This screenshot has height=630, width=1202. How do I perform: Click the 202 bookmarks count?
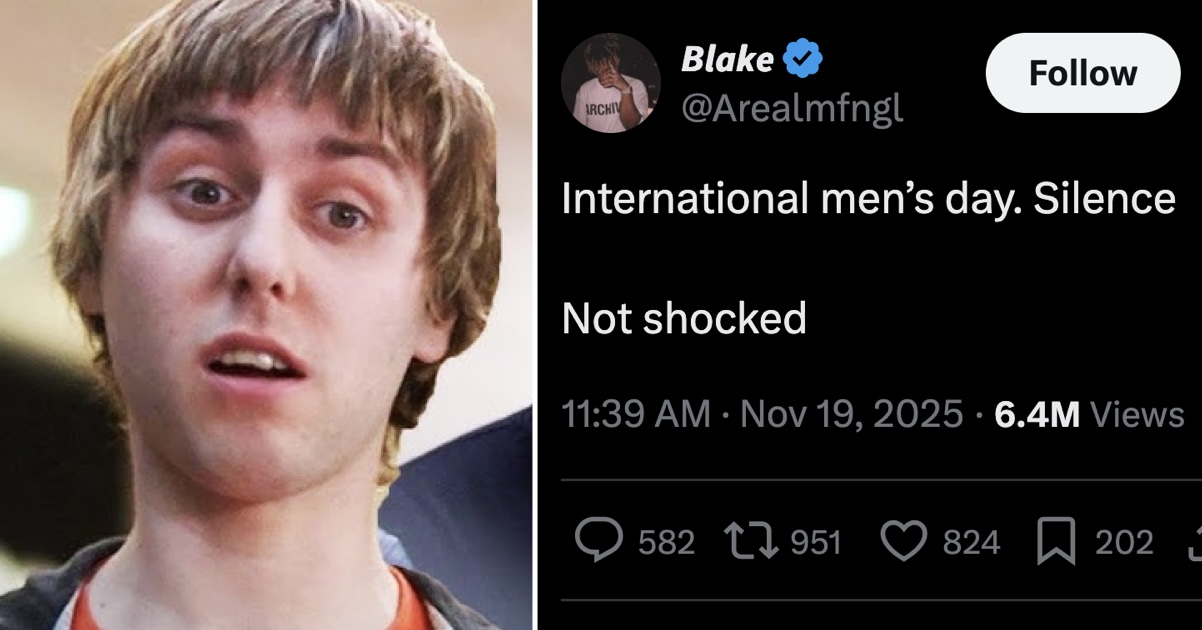(1124, 542)
